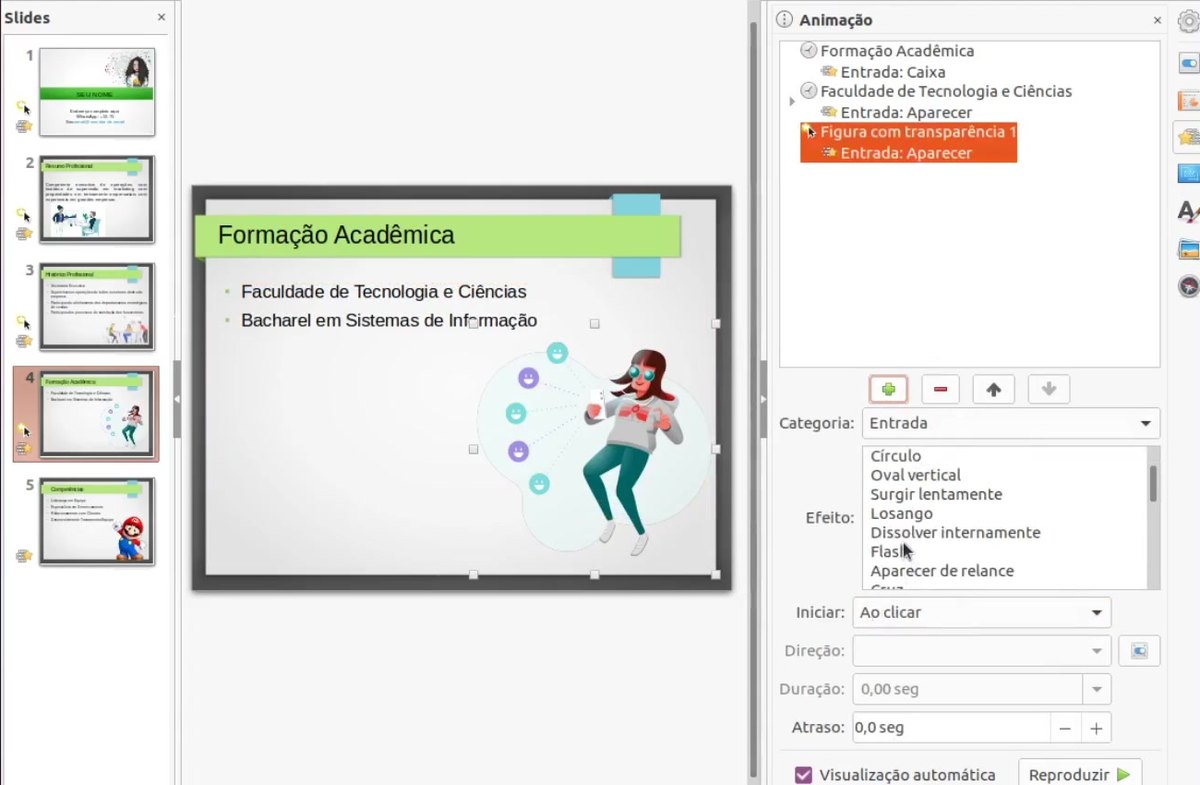Open the Navigator compass sidebar deck

click(x=1188, y=286)
